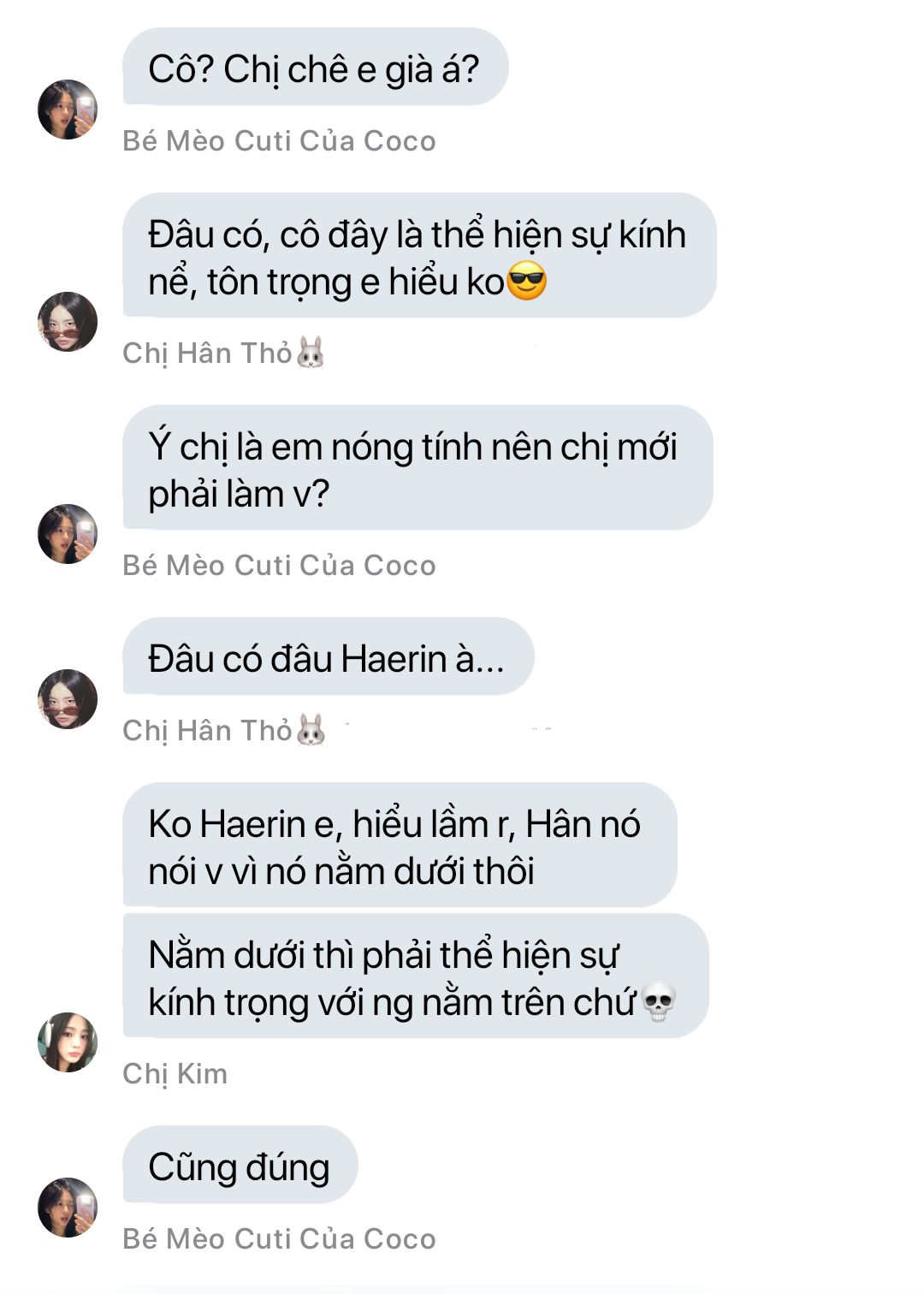Tap avatar beside 'Cô? Chị chê e già á?'

pyautogui.click(x=68, y=110)
